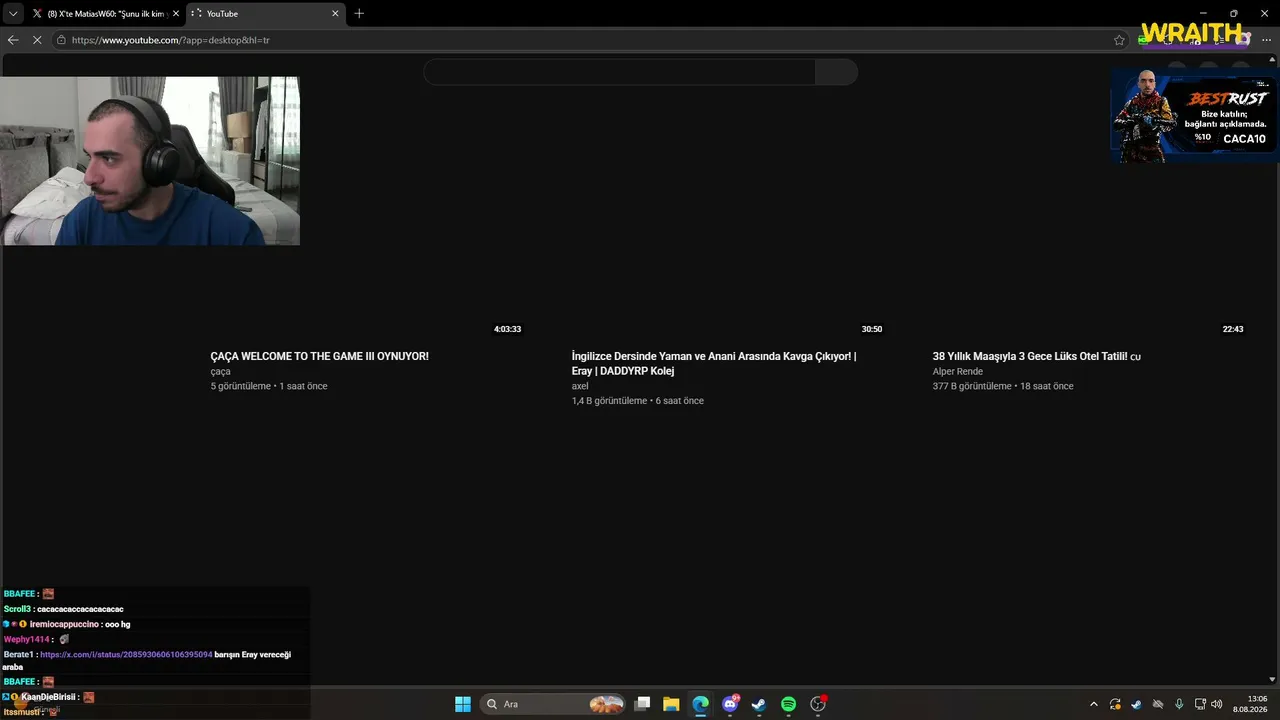Click the taskbar Ara search box
The height and width of the screenshot is (720, 1280).
coord(553,704)
